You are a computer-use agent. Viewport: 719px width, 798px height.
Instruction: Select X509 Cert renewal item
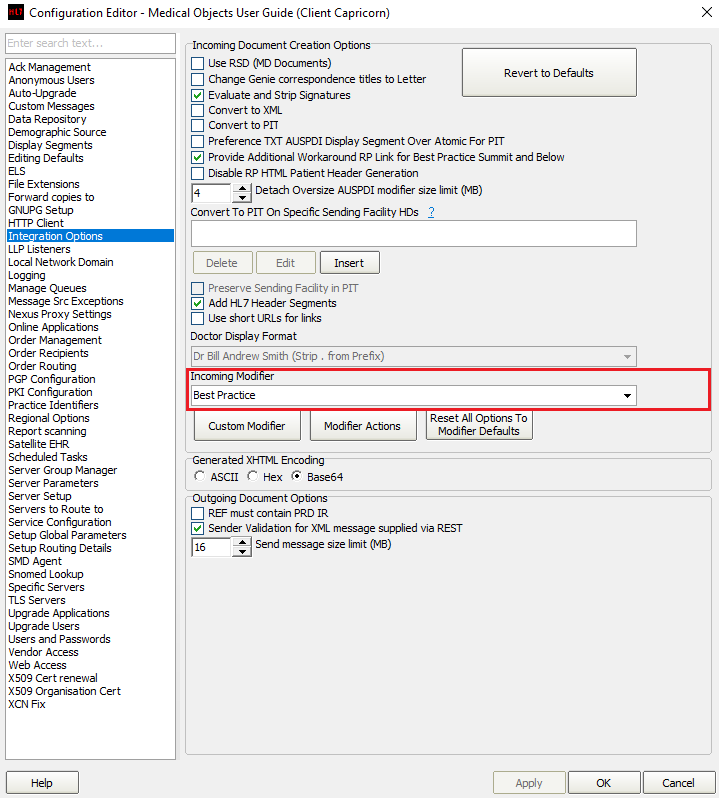[53, 678]
